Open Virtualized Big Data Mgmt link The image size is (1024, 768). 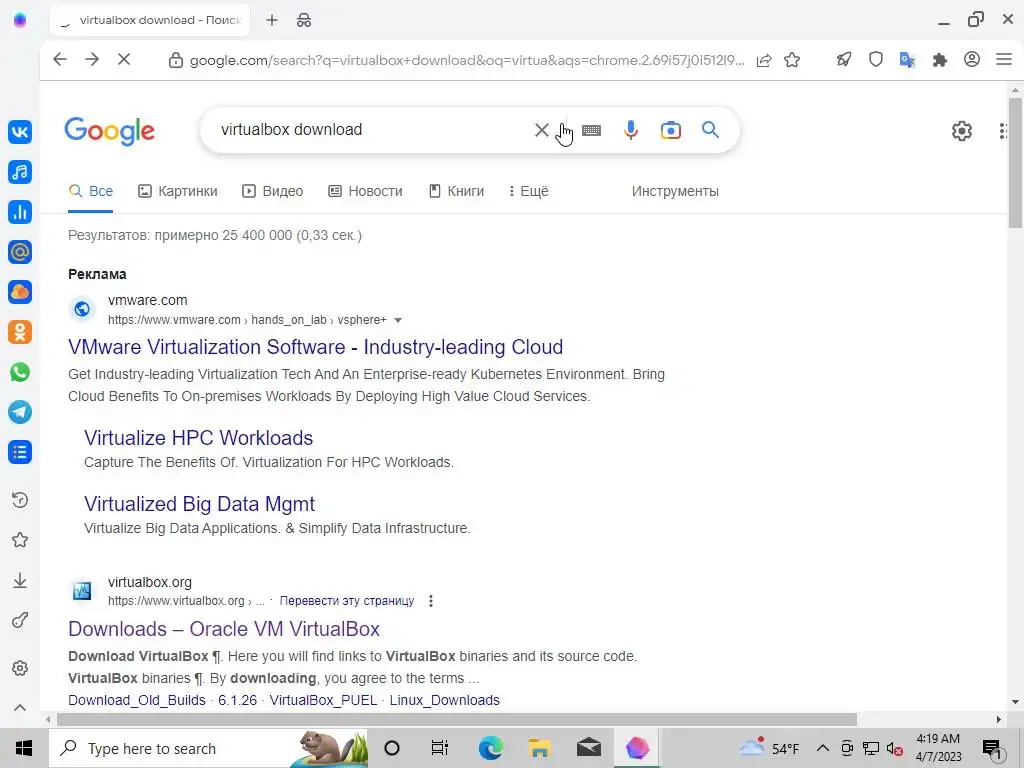pos(199,504)
